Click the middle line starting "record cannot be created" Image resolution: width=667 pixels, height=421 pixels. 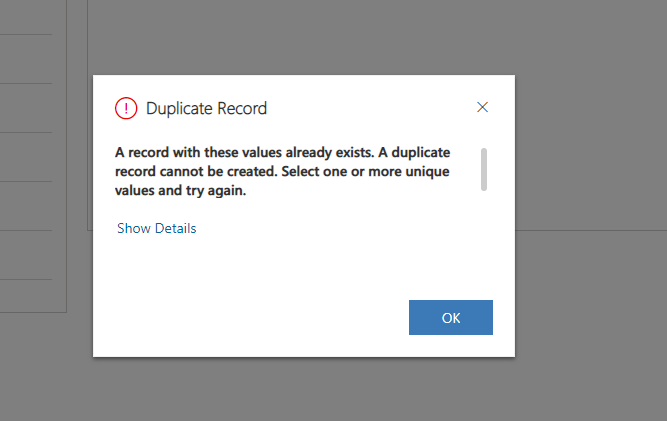pos(282,172)
